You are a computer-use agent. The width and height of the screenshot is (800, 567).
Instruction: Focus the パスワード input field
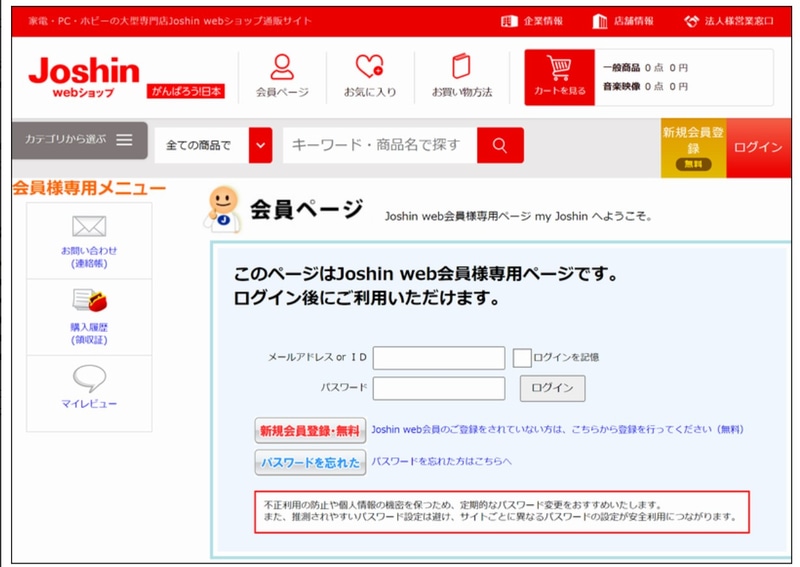tap(439, 388)
